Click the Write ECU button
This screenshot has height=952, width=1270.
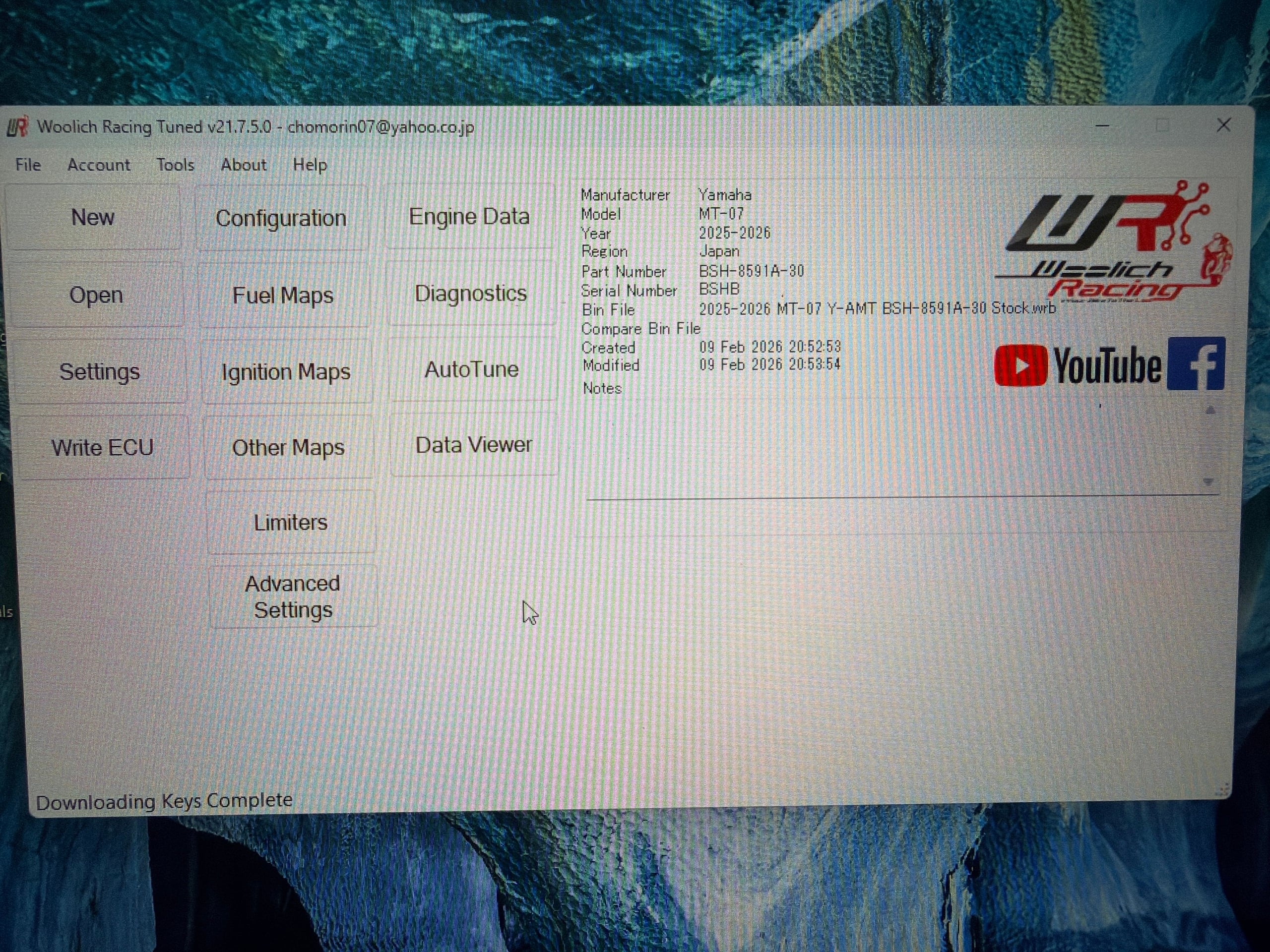click(103, 448)
